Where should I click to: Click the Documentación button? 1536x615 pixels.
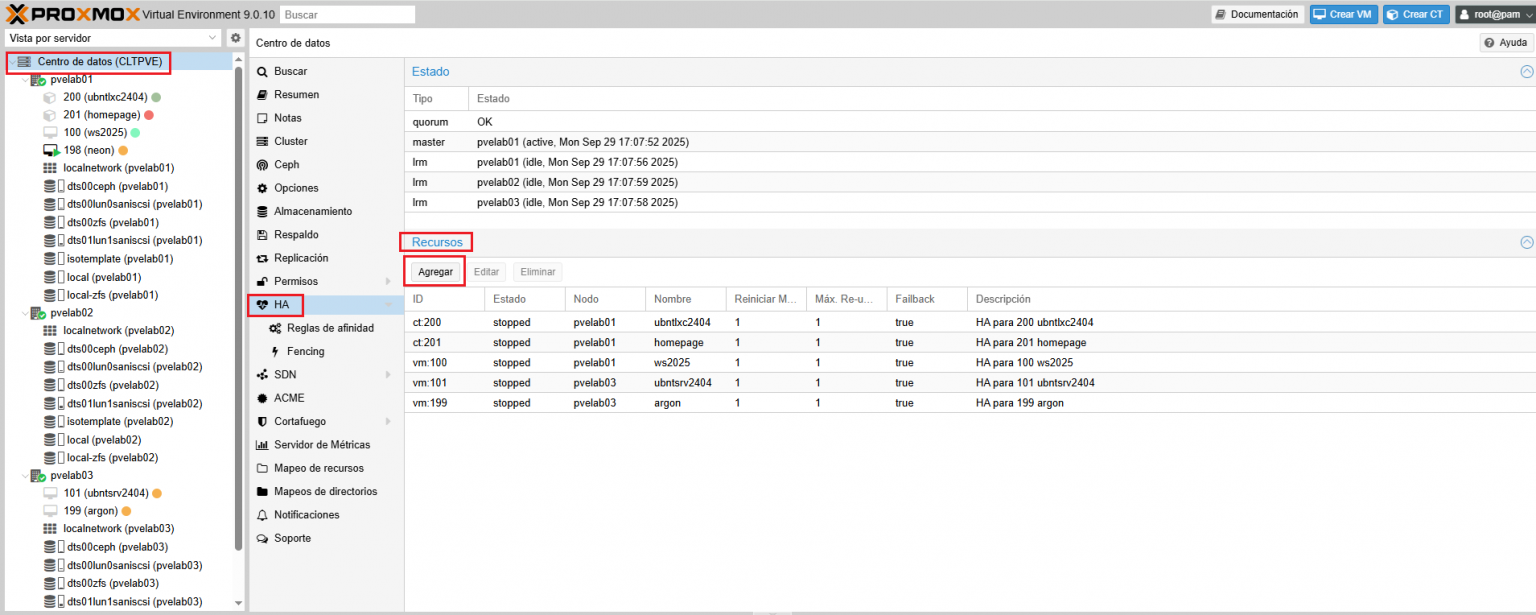pyautogui.click(x=1257, y=14)
